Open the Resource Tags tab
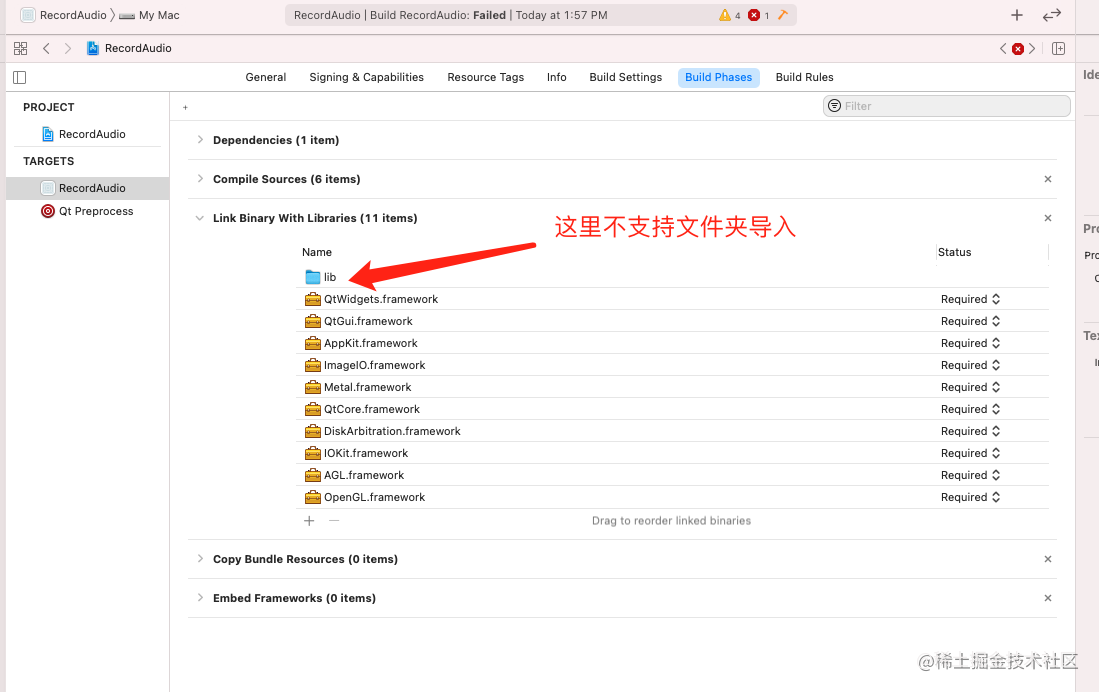This screenshot has width=1099, height=692. click(486, 77)
